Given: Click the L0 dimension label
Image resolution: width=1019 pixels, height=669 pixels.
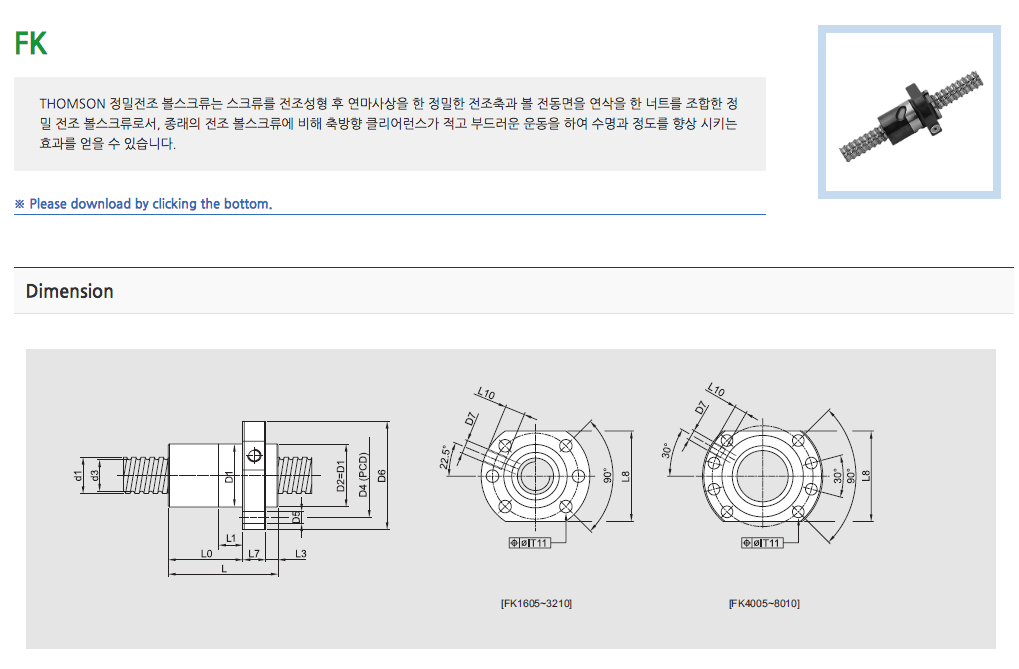Looking at the screenshot, I should pos(206,553).
